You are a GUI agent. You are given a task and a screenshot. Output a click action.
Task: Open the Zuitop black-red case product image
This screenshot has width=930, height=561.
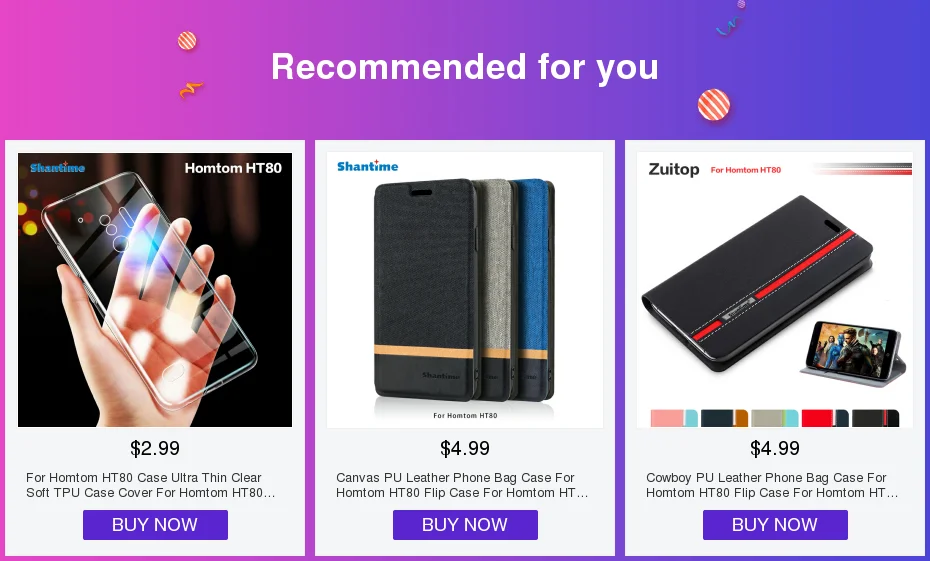pos(775,290)
